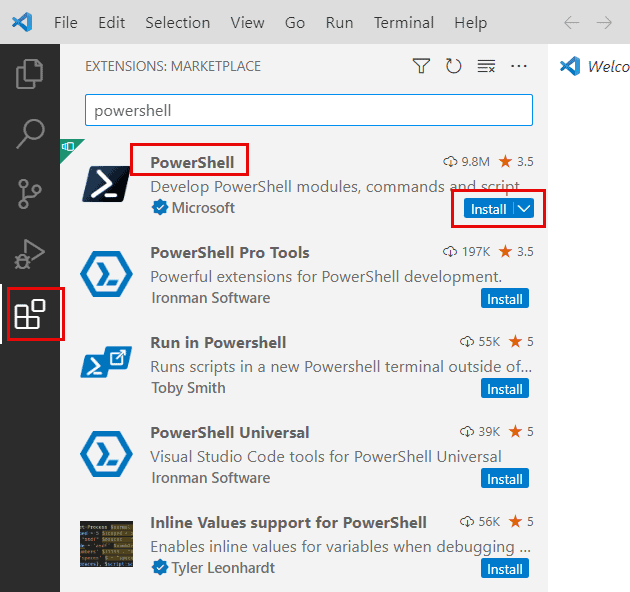Image resolution: width=630 pixels, height=592 pixels.
Task: Click the VS Code logo in title bar
Action: 22,22
